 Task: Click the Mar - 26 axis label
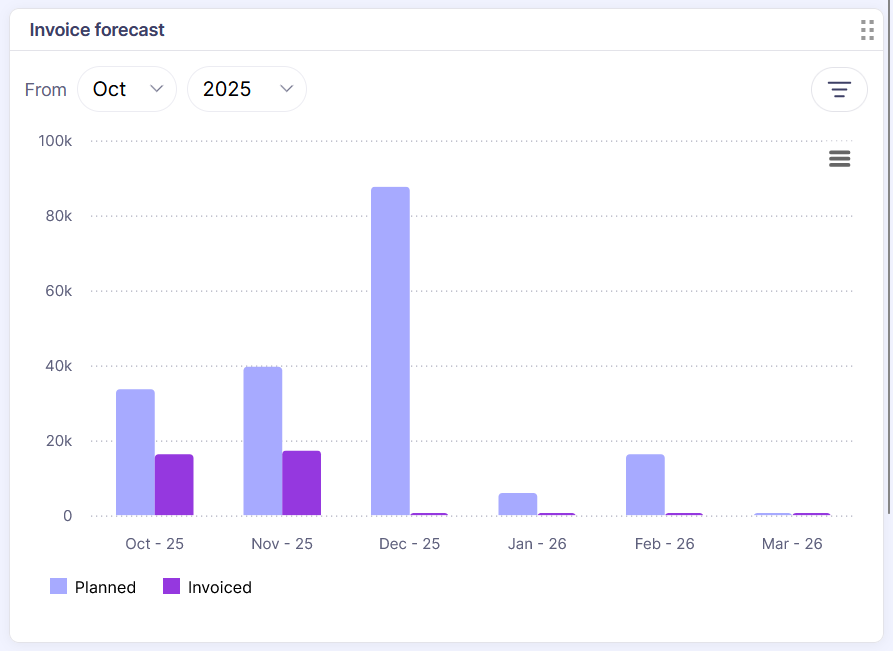tap(792, 544)
